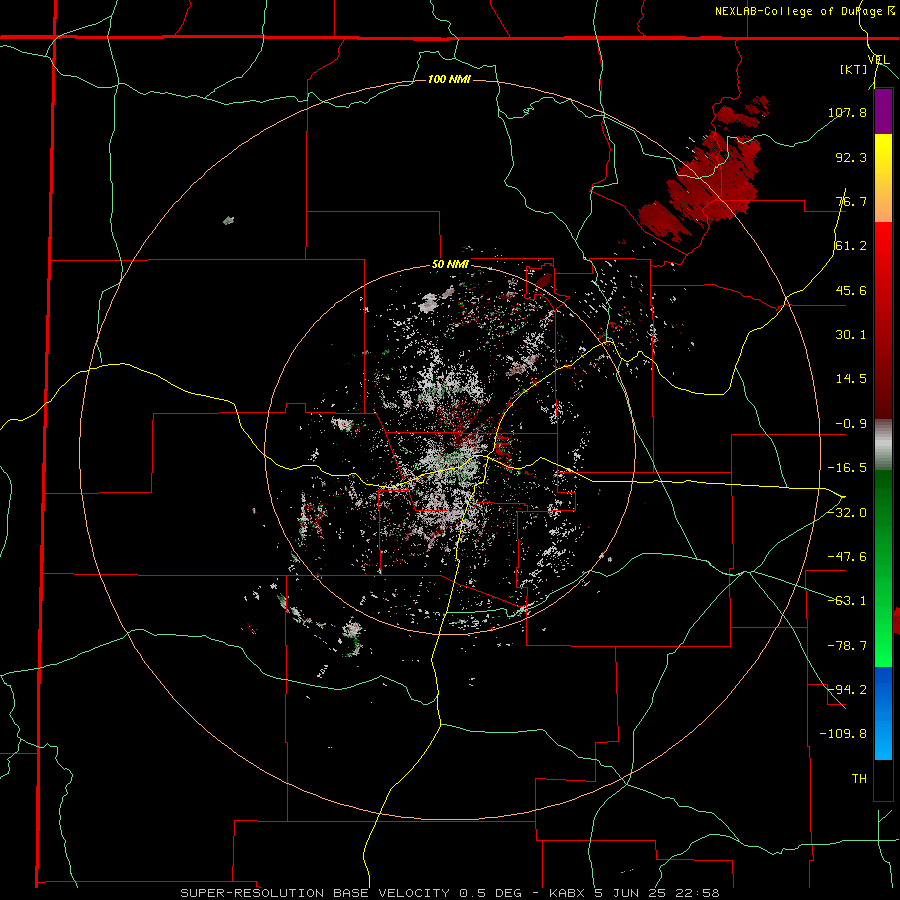Click the -16.5 velocity scale value

point(847,468)
